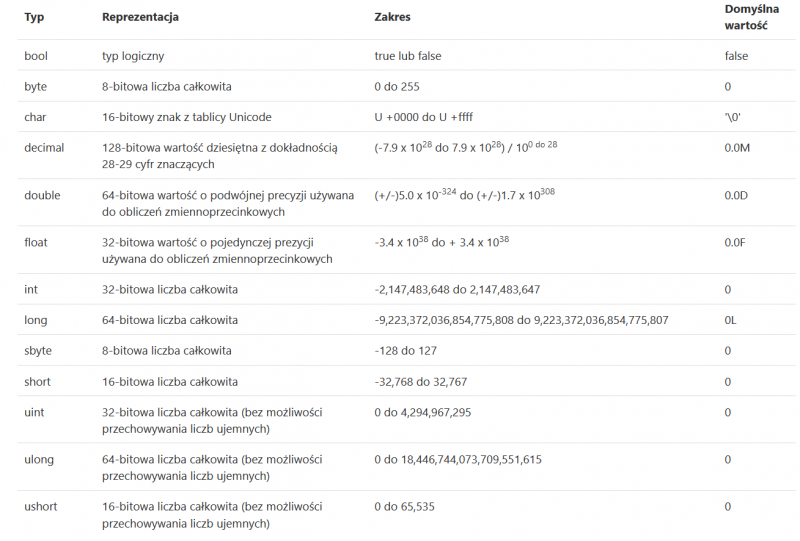Viewport: 800px width, 541px height.
Task: Click the "char" type name
Action: coord(35,117)
